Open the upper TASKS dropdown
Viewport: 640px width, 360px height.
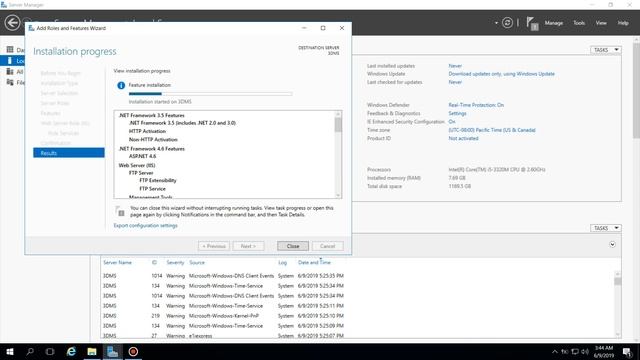606,50
